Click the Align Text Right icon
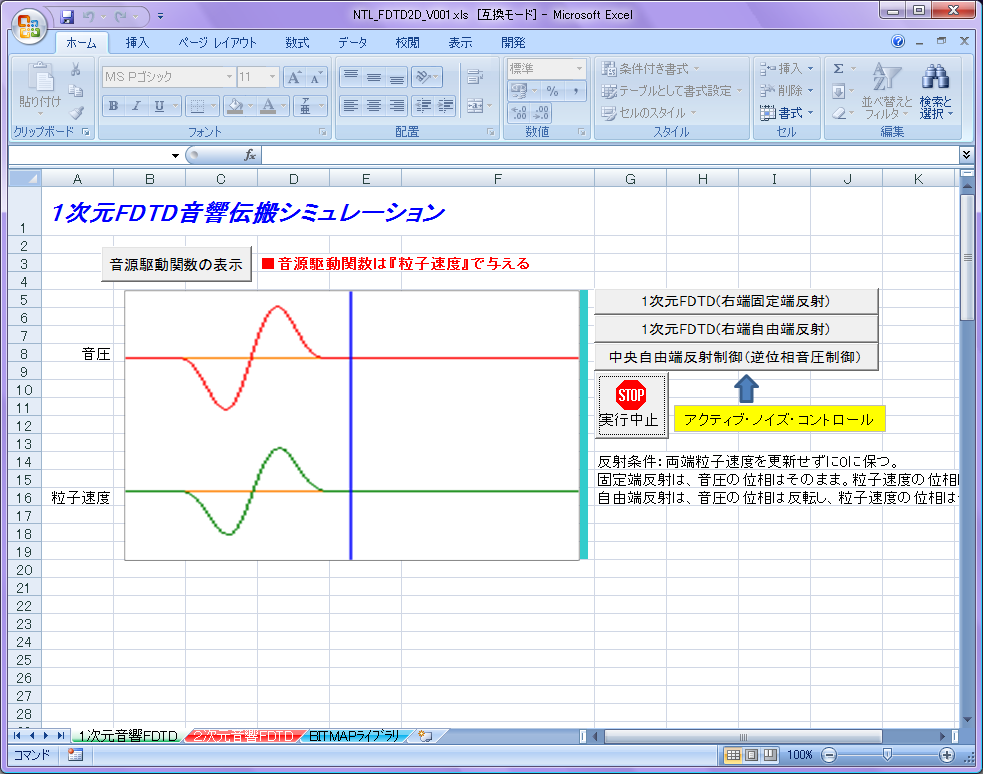The height and width of the screenshot is (774, 983). 397,106
